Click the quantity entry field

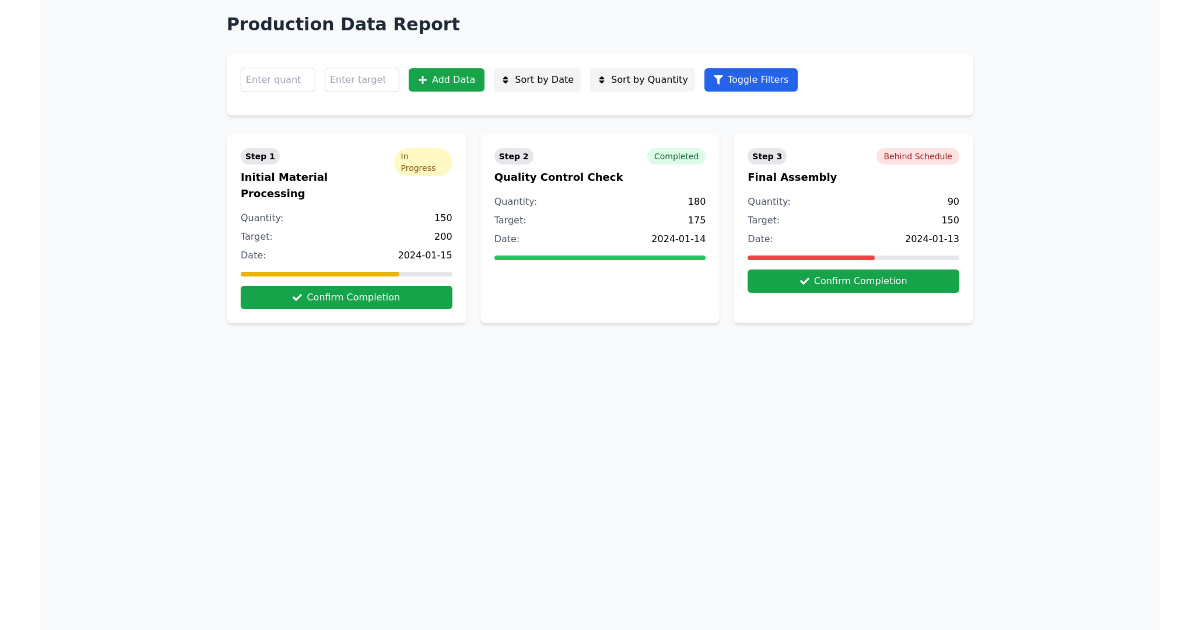click(277, 80)
